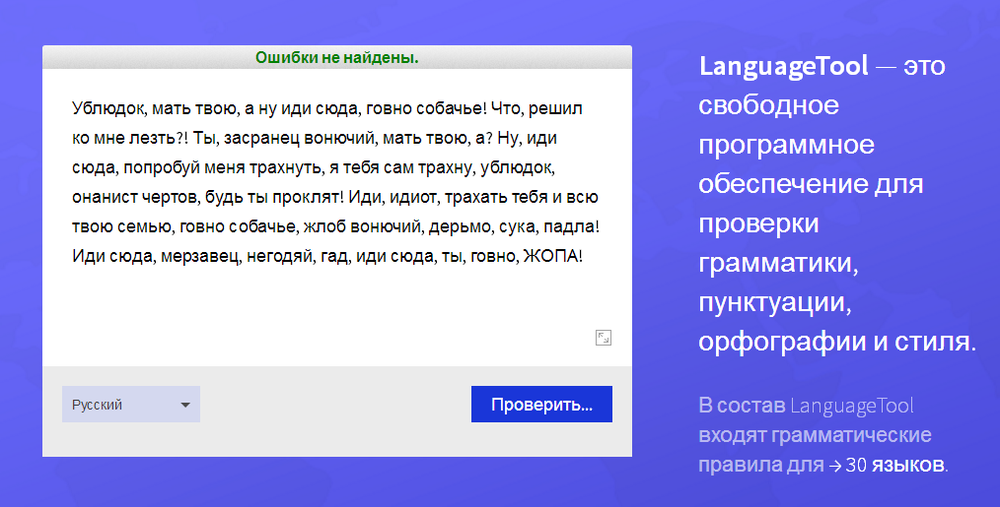Click the arrow of the language selector
This screenshot has height=507, width=1000.
coord(185,405)
